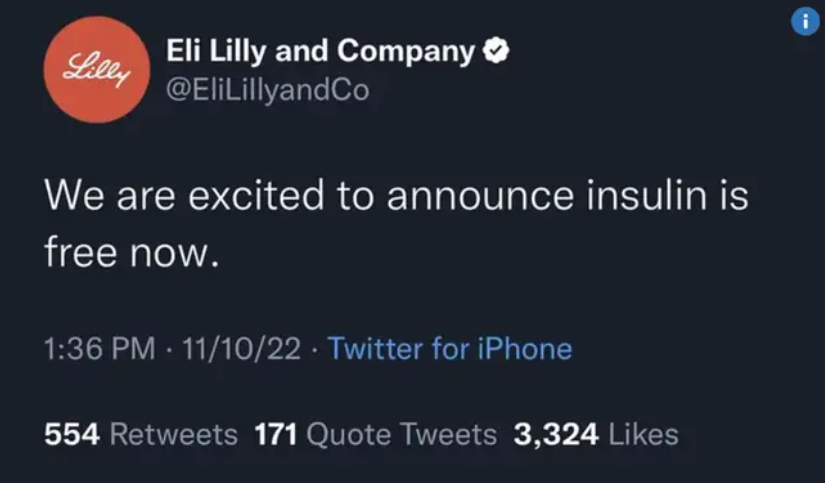Click the word 'Company' in the display name

[406, 52]
